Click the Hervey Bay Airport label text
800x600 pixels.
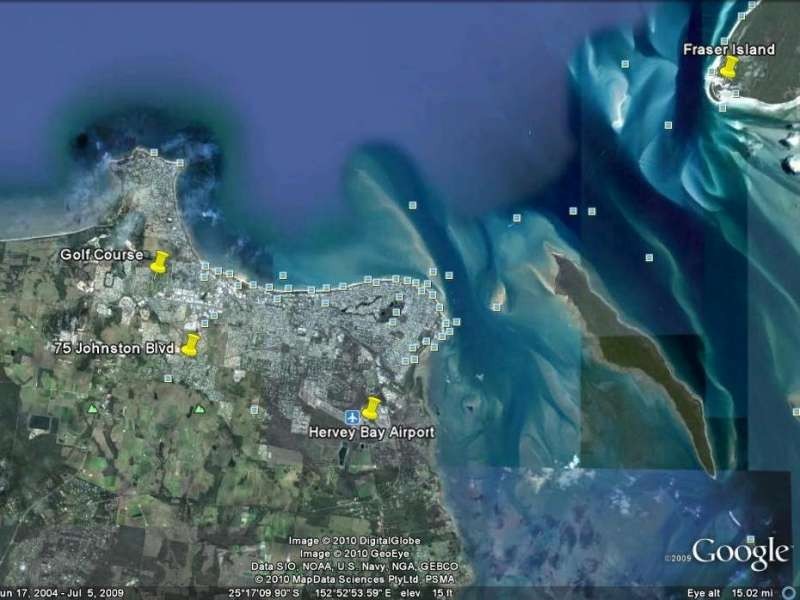tap(369, 434)
